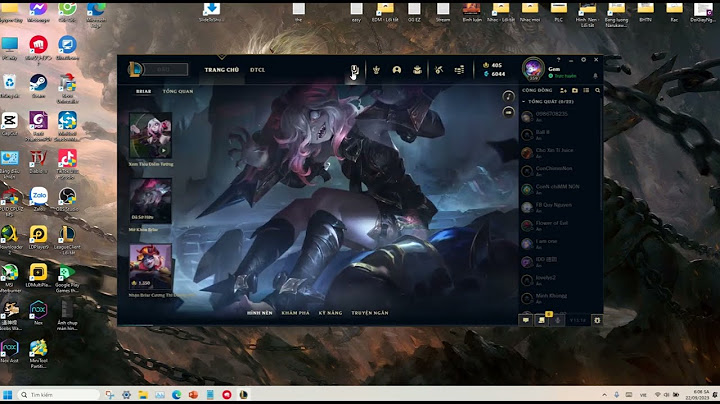Screen dimensions: 720x404
Task: Open the Gem summoner profile avatar
Action: (x=533, y=69)
